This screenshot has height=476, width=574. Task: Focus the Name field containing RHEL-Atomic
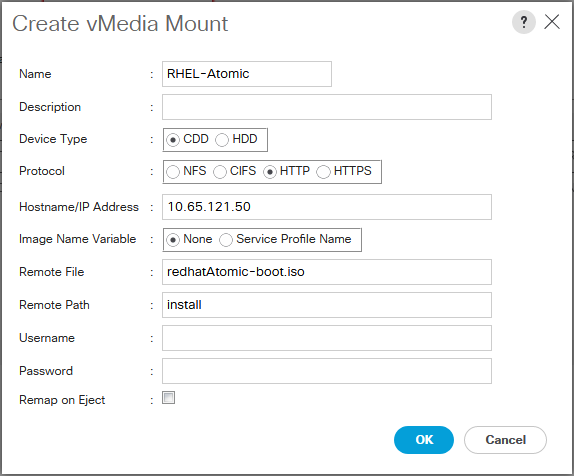(247, 74)
